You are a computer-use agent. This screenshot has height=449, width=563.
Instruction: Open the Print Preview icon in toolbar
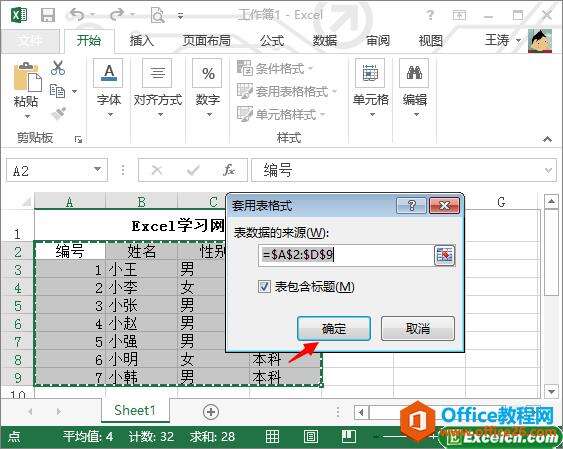click(x=158, y=15)
